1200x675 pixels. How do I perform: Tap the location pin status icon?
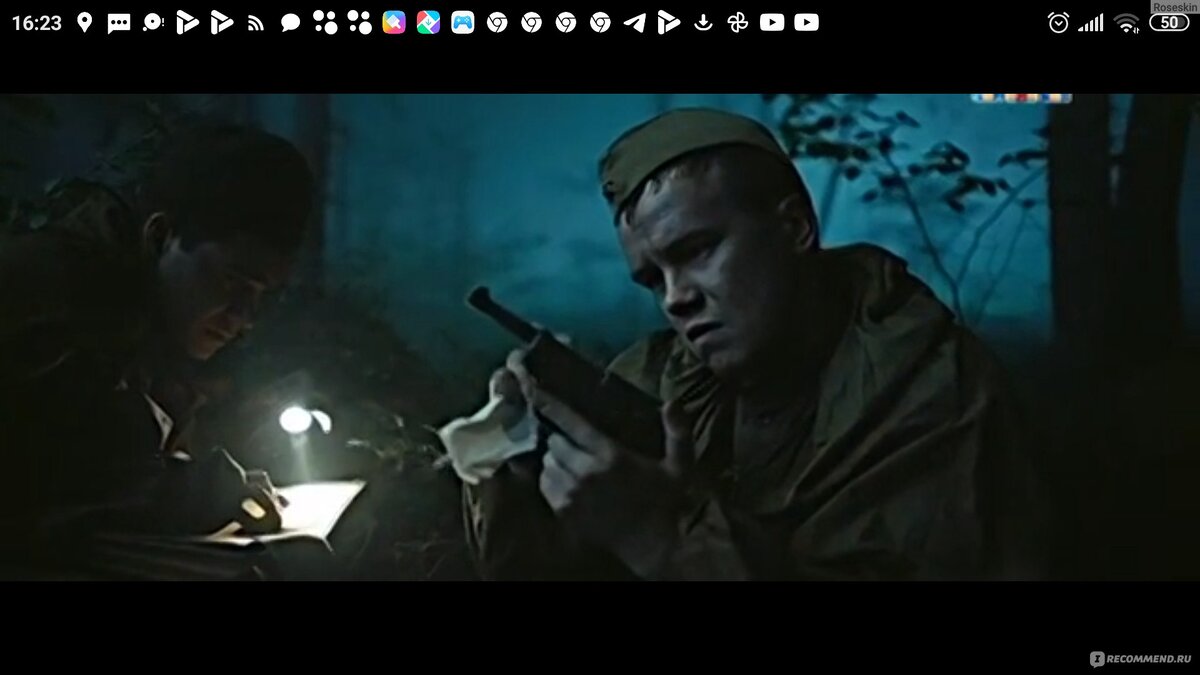pyautogui.click(x=85, y=22)
